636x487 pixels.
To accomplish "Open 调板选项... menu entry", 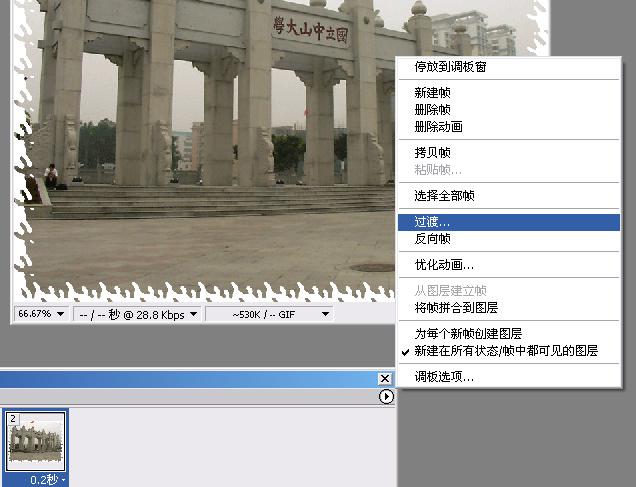I will click(x=509, y=377).
